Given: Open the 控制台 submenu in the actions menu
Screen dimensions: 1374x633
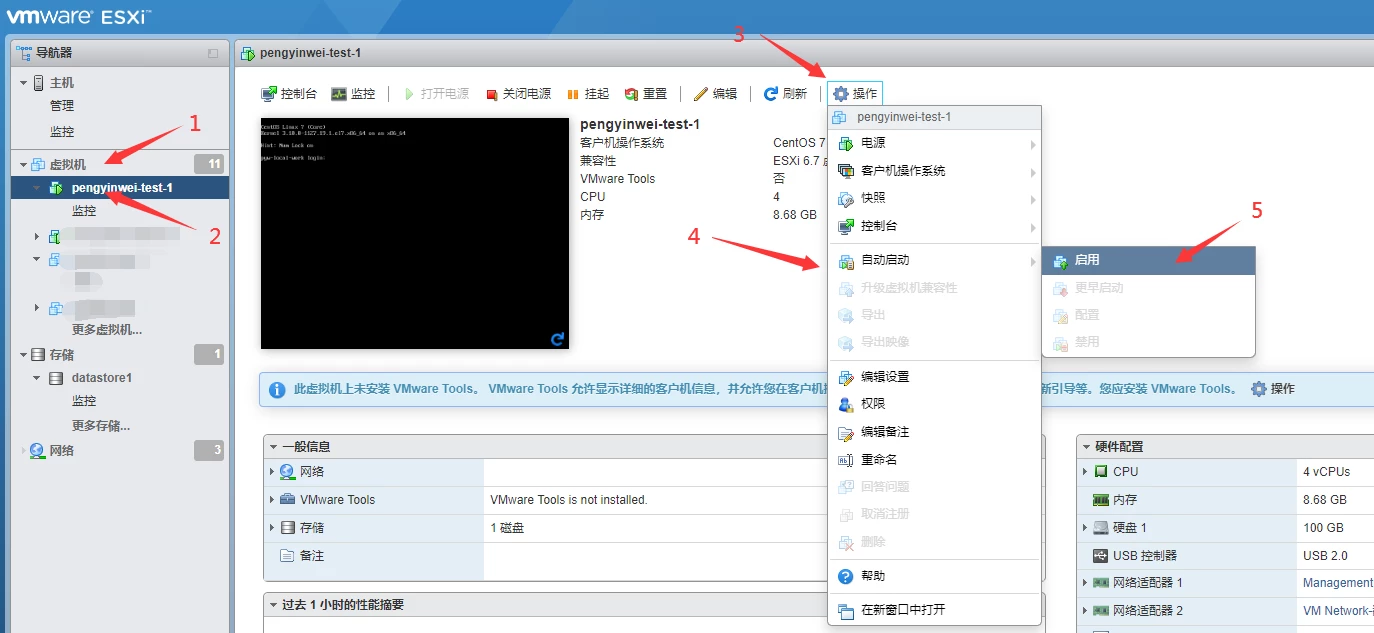Looking at the screenshot, I should 935,226.
